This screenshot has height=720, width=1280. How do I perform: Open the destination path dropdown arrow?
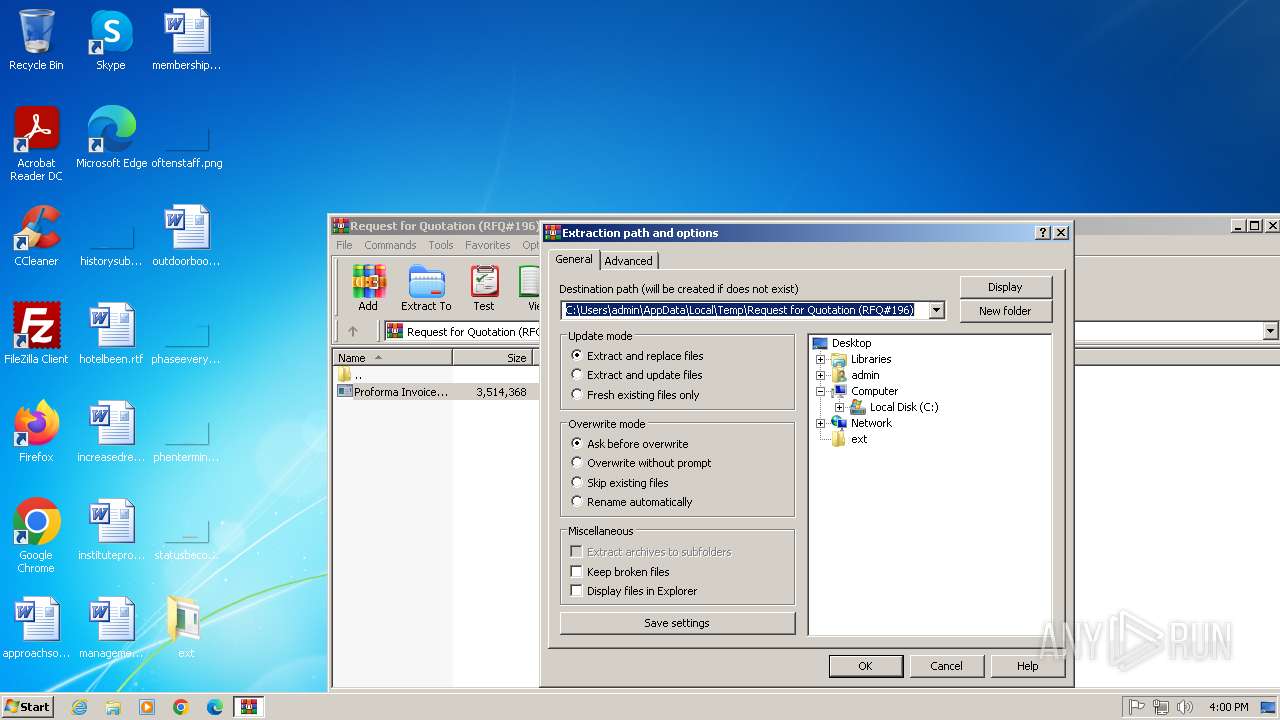tap(936, 310)
